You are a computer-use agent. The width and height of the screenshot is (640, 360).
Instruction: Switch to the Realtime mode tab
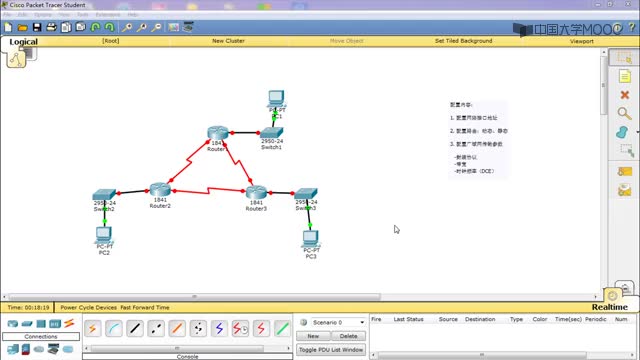click(610, 307)
